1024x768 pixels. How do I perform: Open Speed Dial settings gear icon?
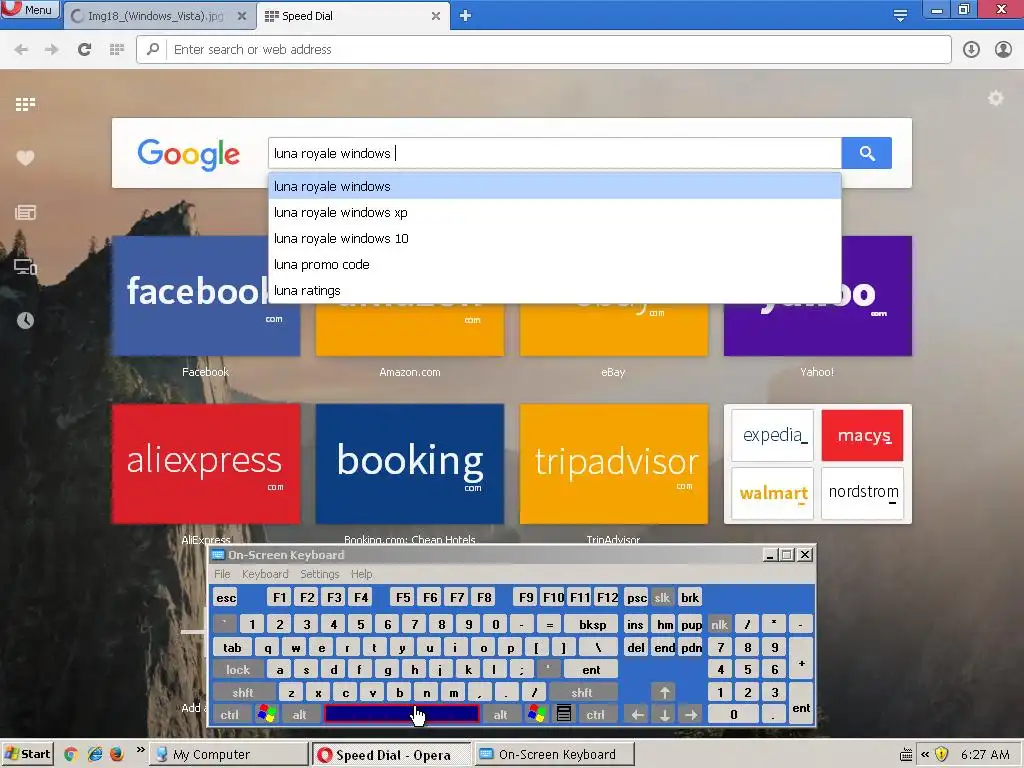point(995,99)
